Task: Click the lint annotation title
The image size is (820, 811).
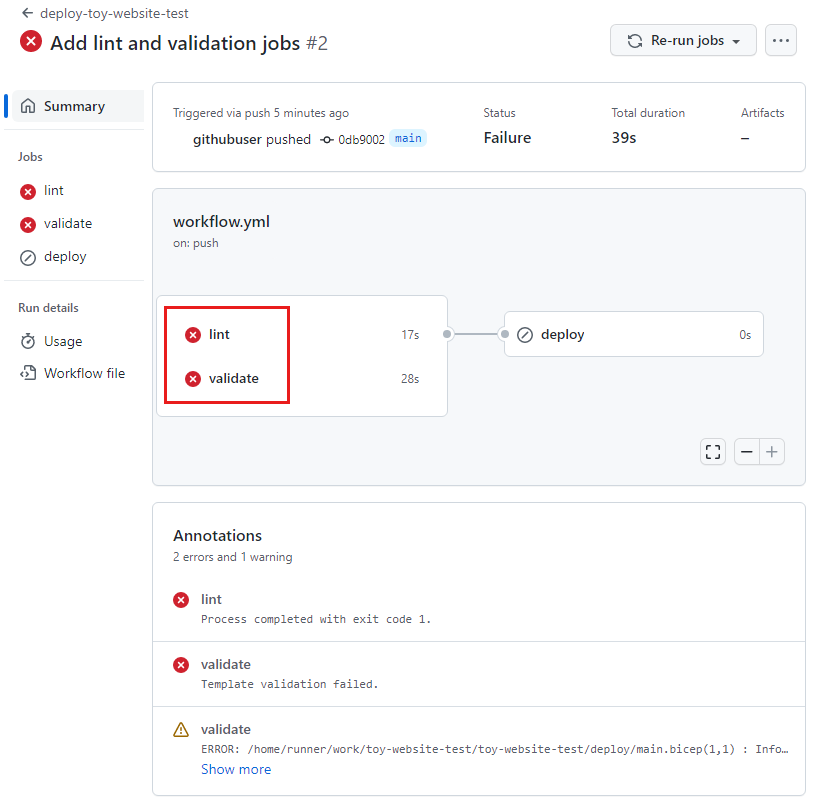Action: click(211, 599)
